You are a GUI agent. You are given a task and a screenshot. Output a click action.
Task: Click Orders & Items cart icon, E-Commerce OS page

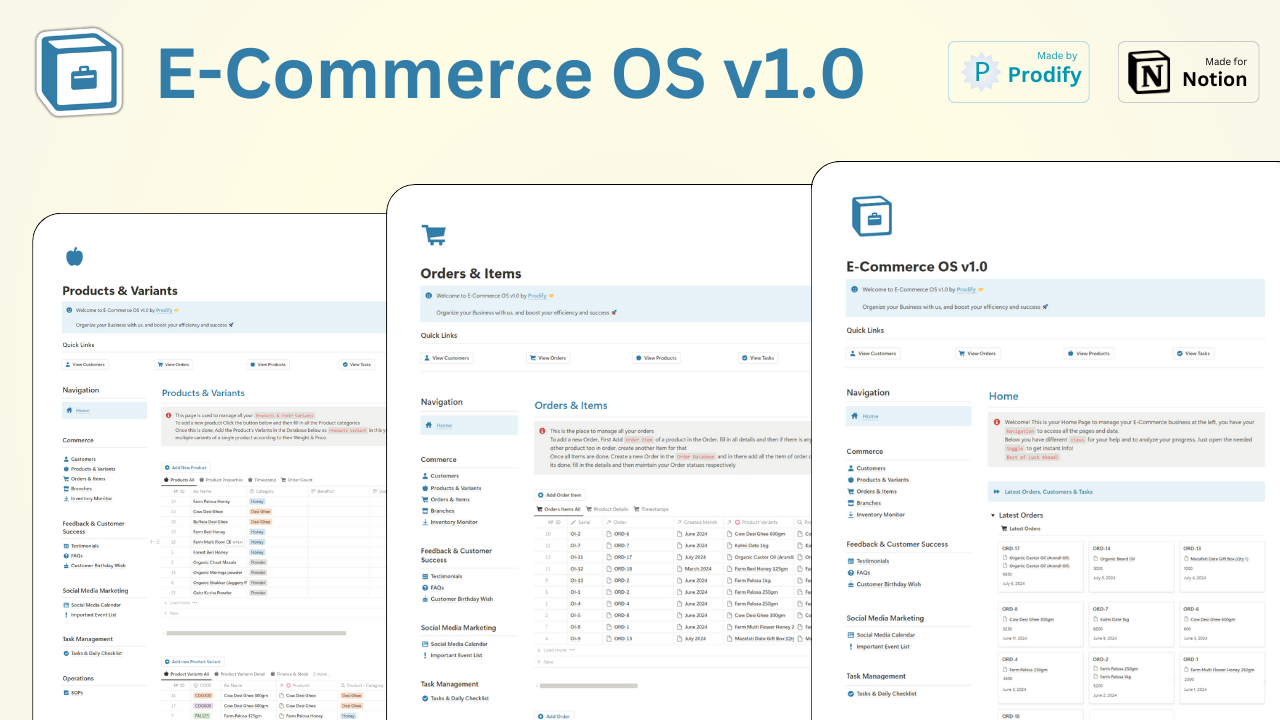[851, 492]
